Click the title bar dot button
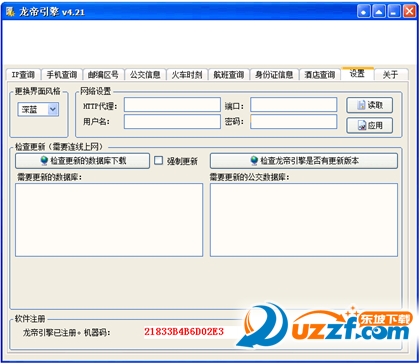 tap(363, 12)
